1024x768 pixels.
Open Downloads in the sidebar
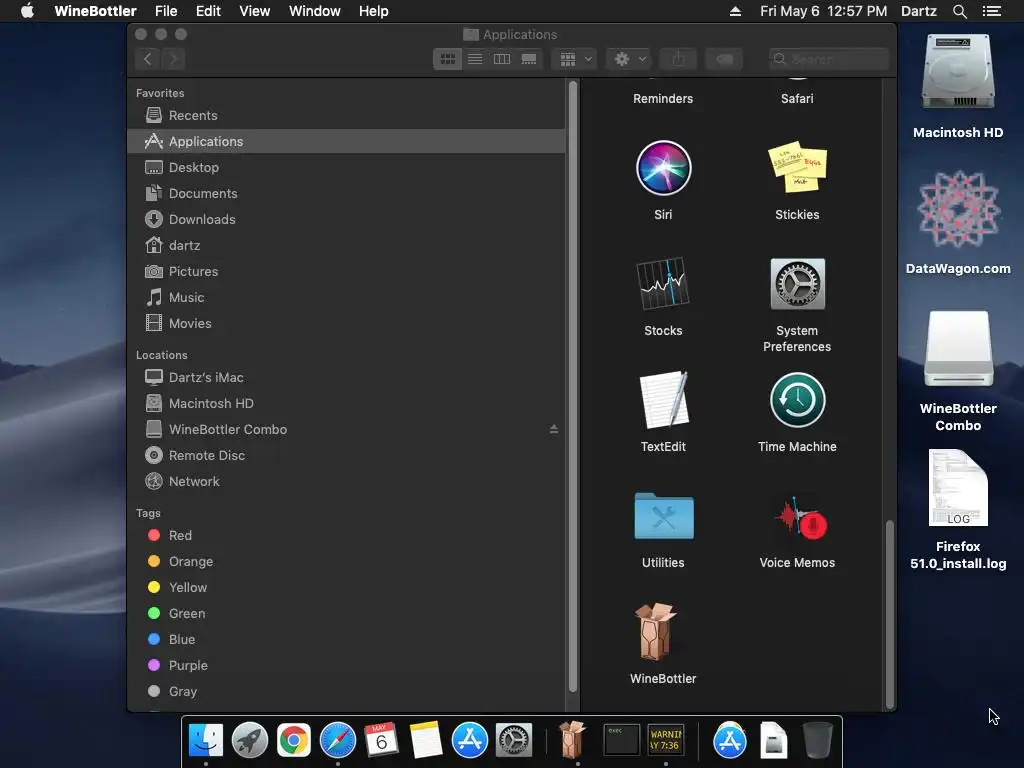click(347, 219)
